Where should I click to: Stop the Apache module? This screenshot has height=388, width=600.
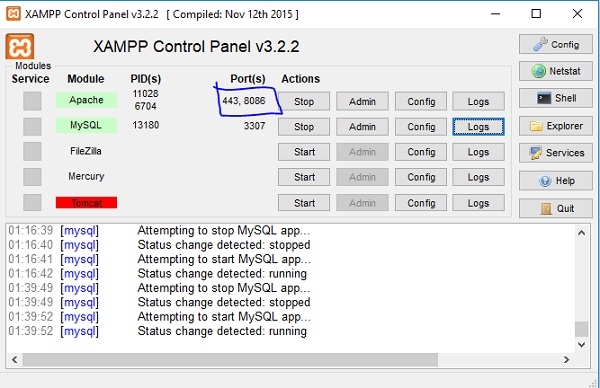[304, 101]
